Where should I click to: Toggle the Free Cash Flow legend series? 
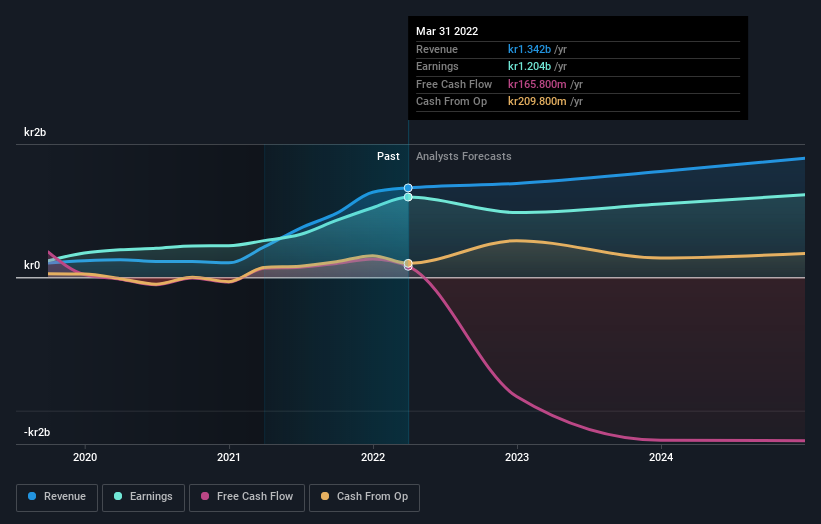[247, 497]
